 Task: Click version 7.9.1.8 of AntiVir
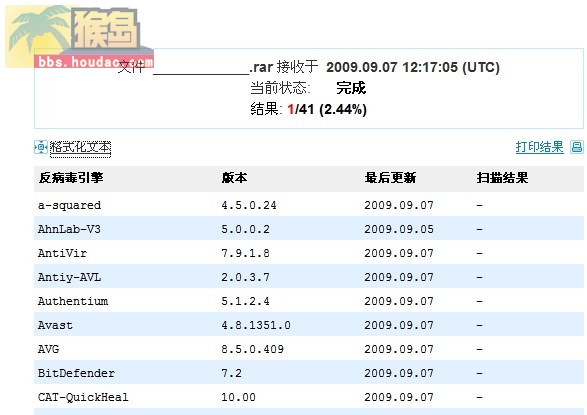pyautogui.click(x=245, y=253)
